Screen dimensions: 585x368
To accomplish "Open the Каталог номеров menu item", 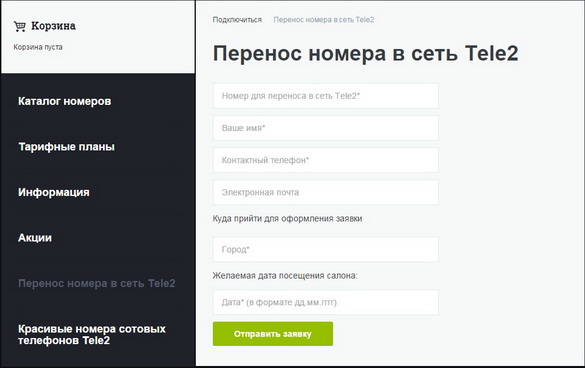I will [65, 101].
